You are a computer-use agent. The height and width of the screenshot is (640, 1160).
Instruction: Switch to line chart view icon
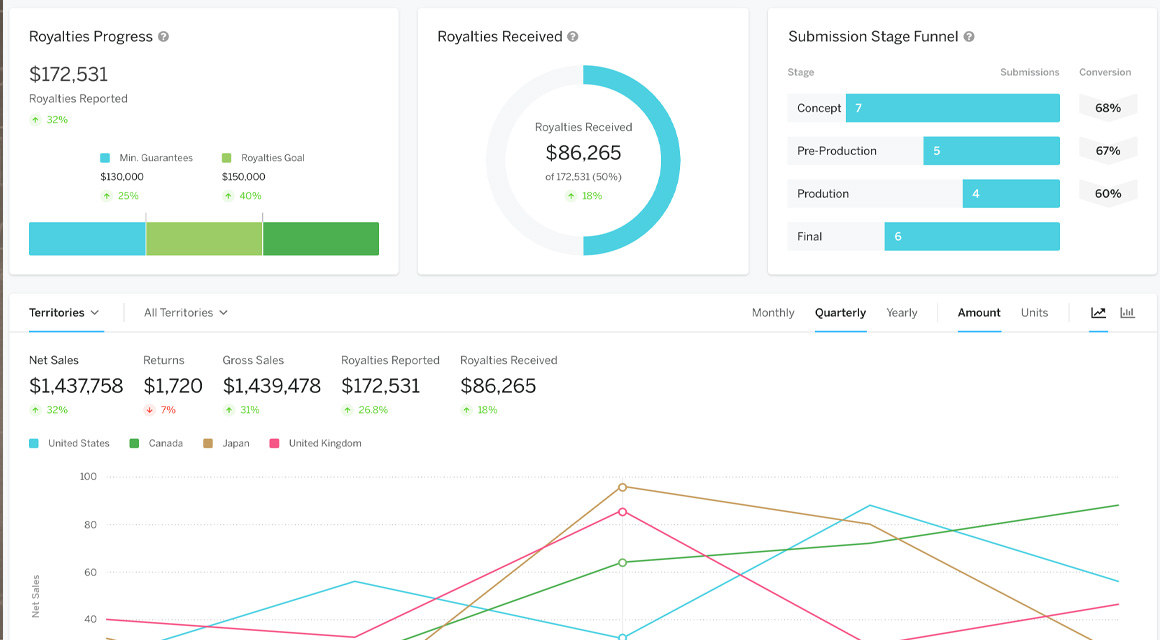[x=1099, y=313]
